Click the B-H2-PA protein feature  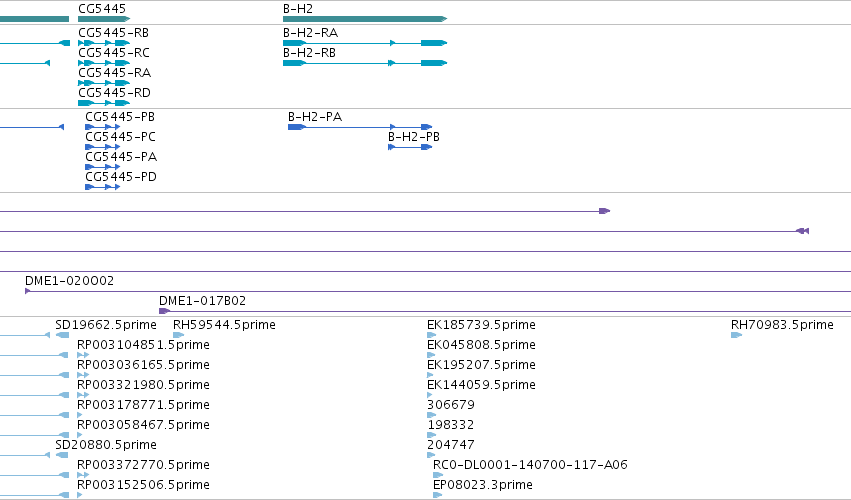360,127
